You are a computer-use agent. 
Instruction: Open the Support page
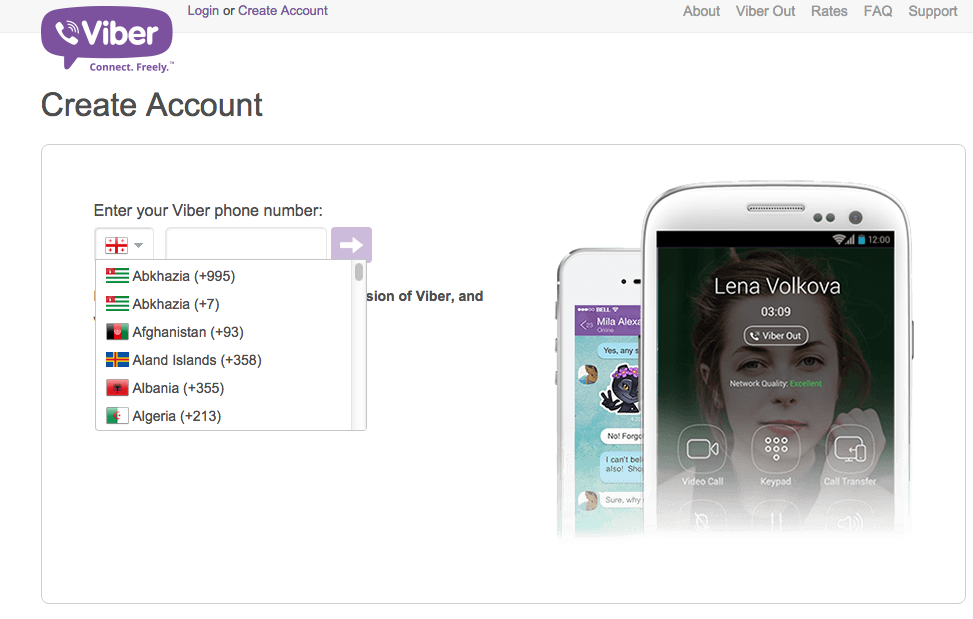point(933,11)
